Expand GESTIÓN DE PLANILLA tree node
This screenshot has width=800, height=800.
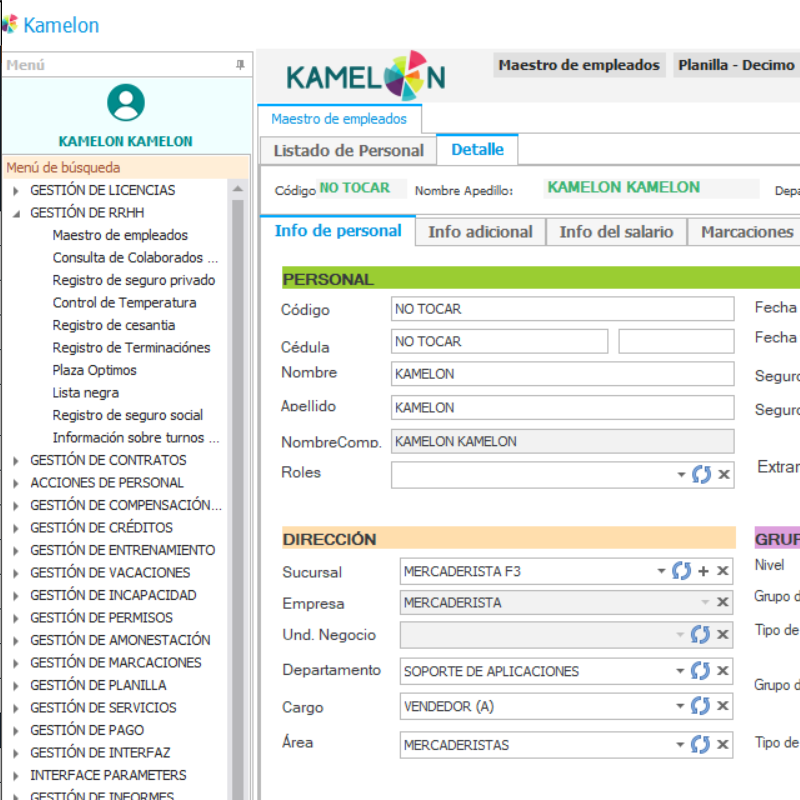click(16, 686)
